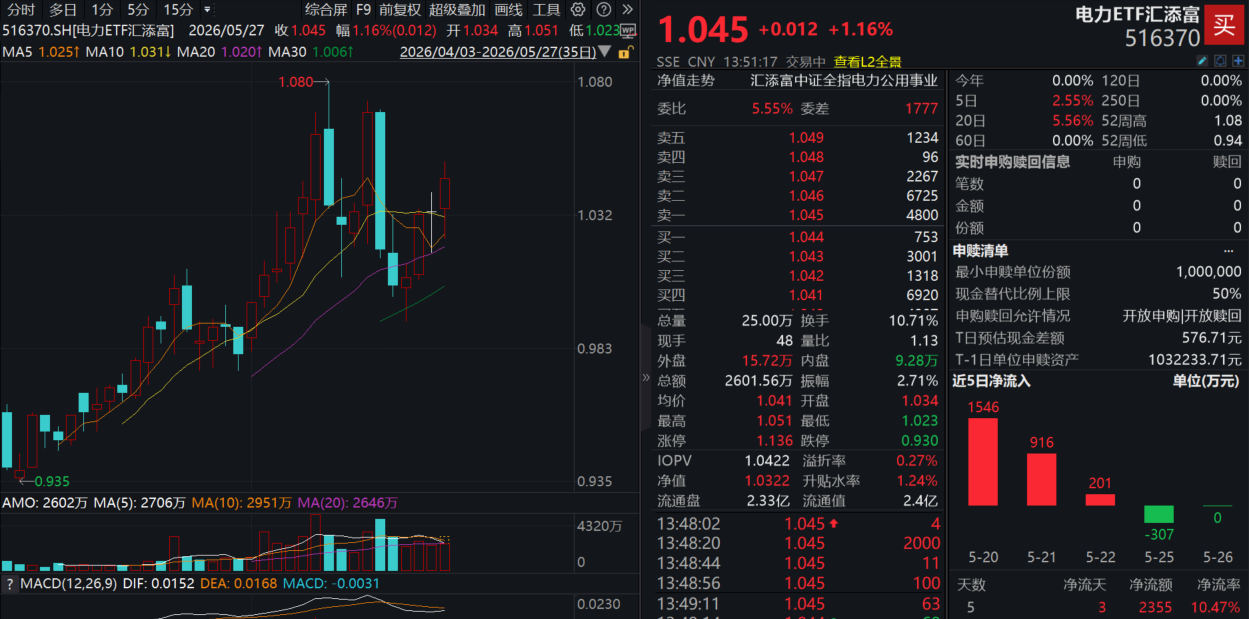Screen dimensions: 1249x619
Task: Click 5-20 net inflow bar 1546
Action: click(x=983, y=461)
